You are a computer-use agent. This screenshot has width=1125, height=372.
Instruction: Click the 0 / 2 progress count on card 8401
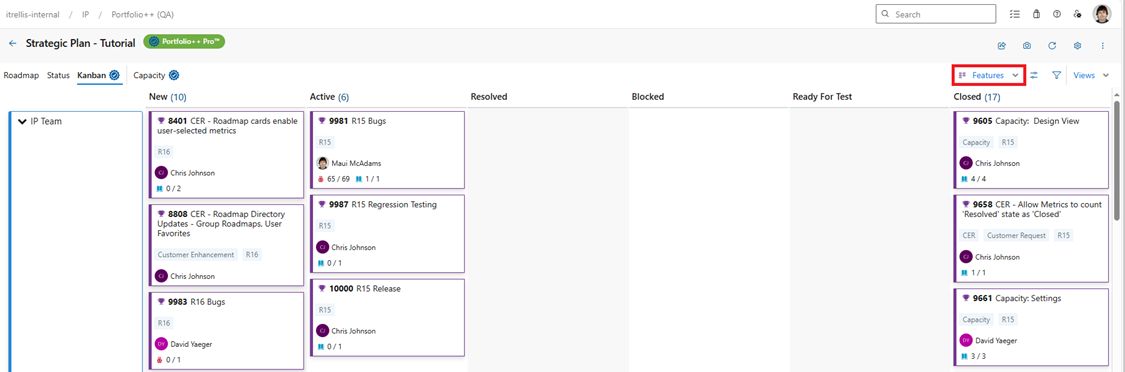[x=173, y=188]
